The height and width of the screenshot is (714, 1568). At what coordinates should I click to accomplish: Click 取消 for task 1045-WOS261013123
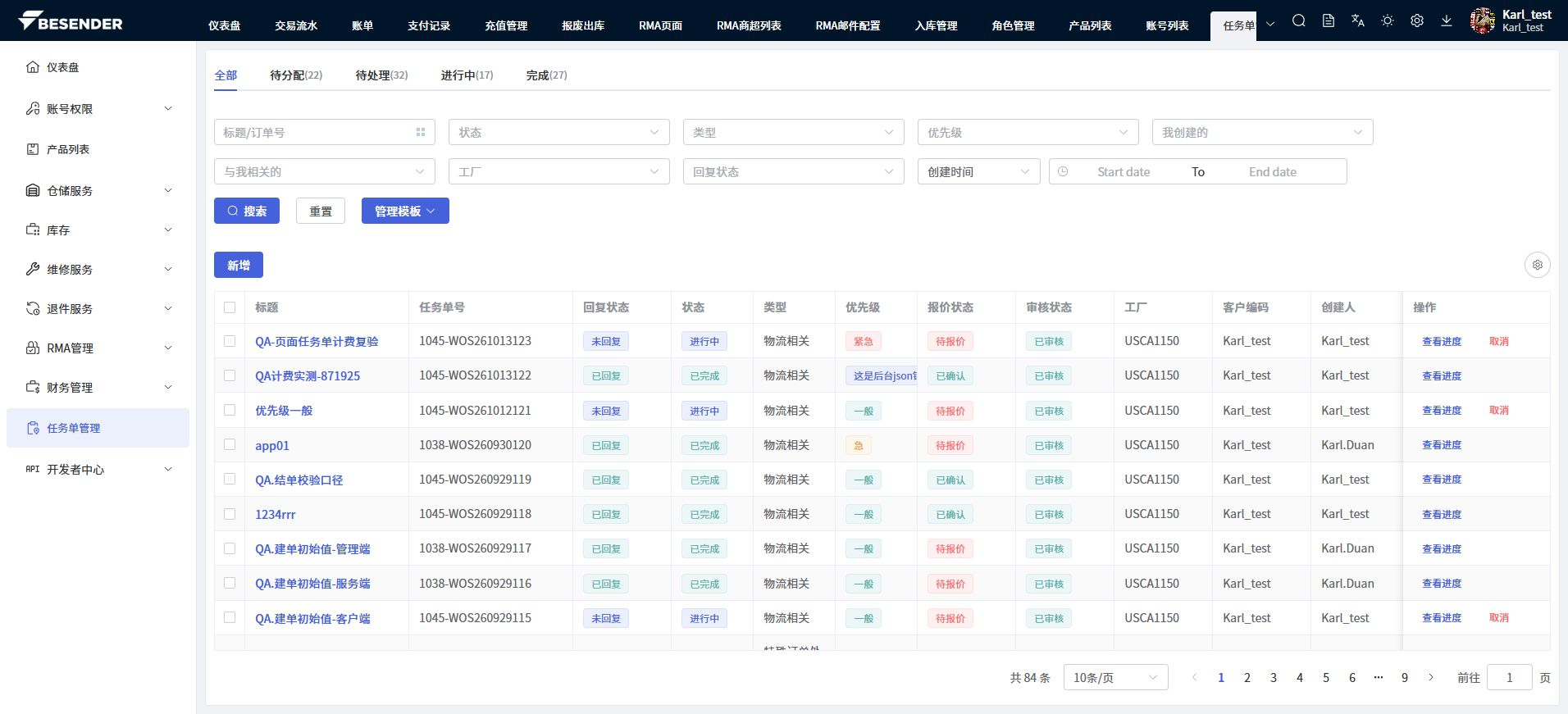(x=1499, y=341)
